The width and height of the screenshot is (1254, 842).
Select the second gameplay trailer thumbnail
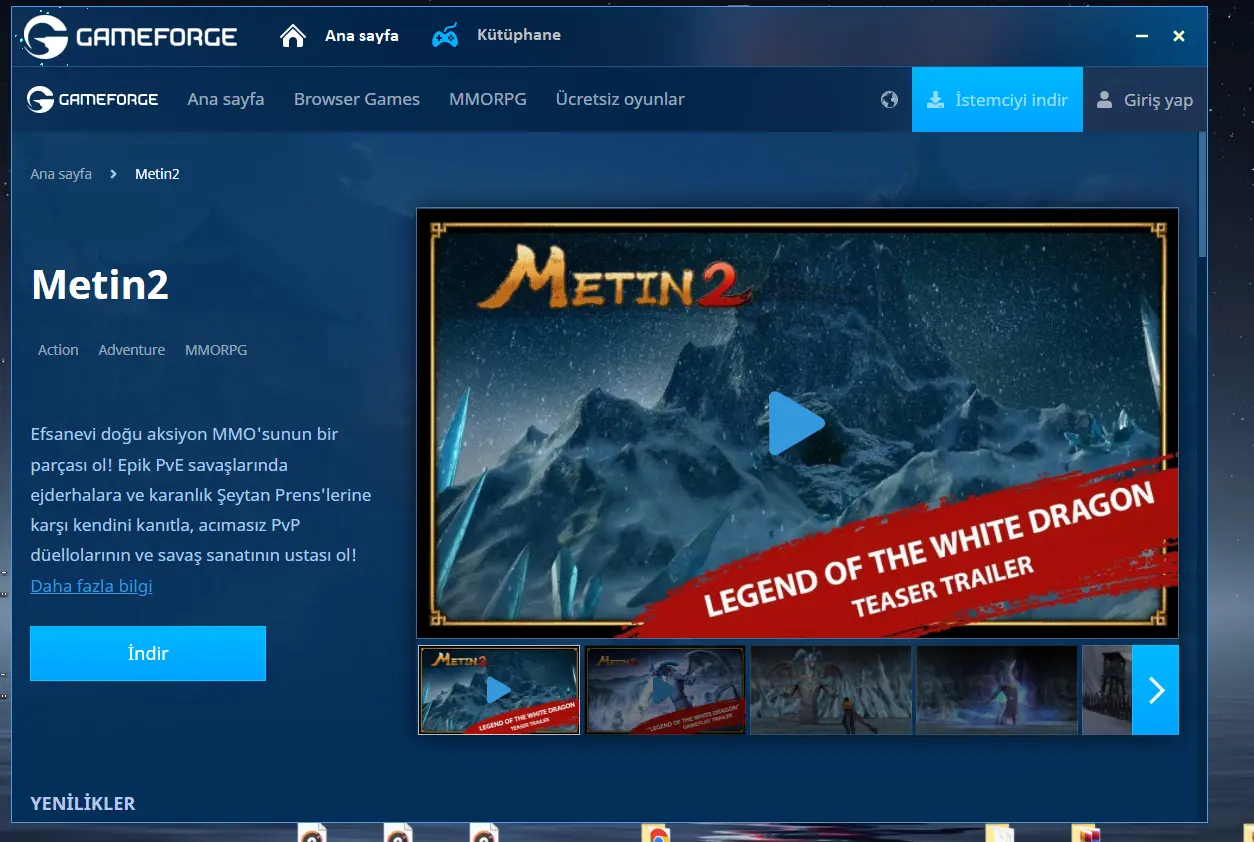point(665,690)
